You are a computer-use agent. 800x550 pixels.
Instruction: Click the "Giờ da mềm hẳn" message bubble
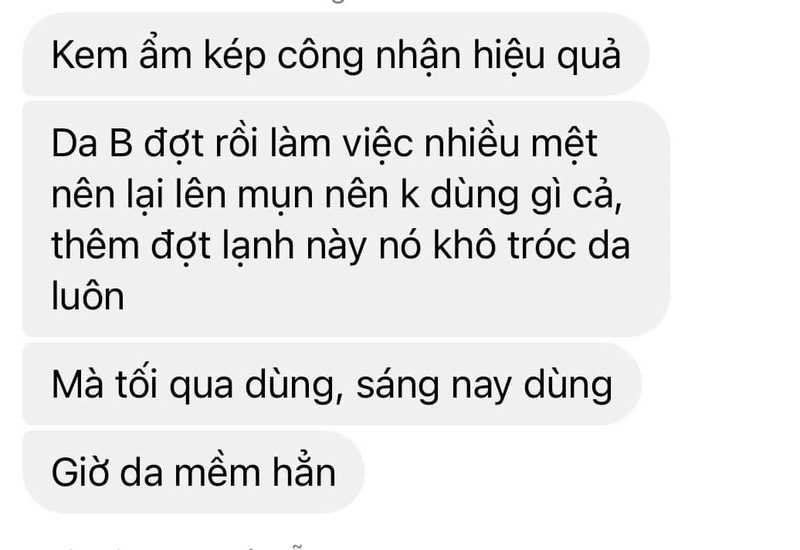(193, 472)
